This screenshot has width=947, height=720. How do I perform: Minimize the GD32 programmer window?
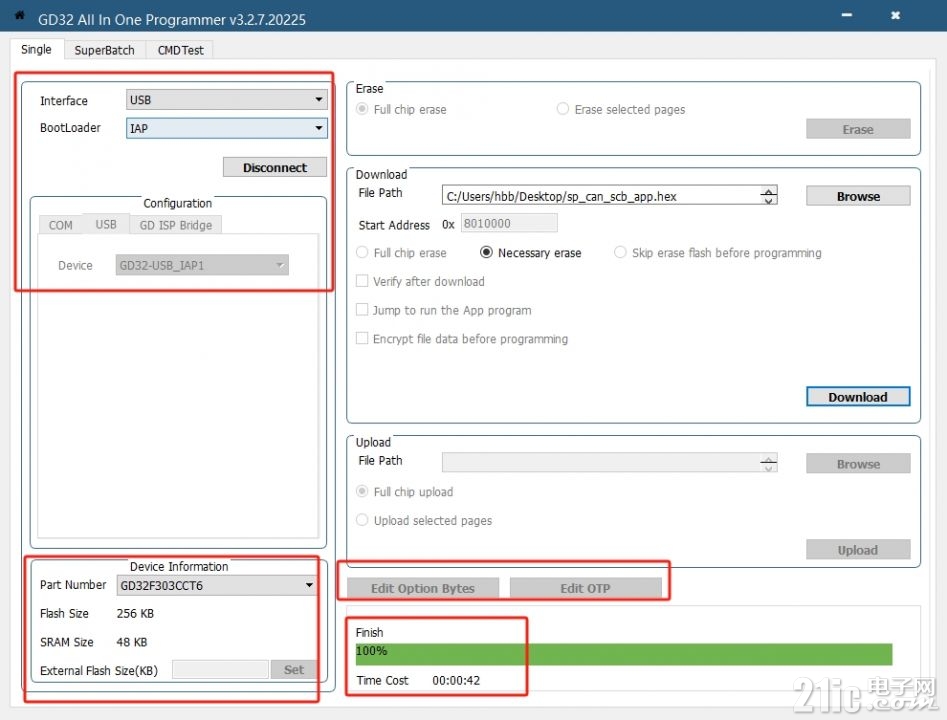click(847, 15)
